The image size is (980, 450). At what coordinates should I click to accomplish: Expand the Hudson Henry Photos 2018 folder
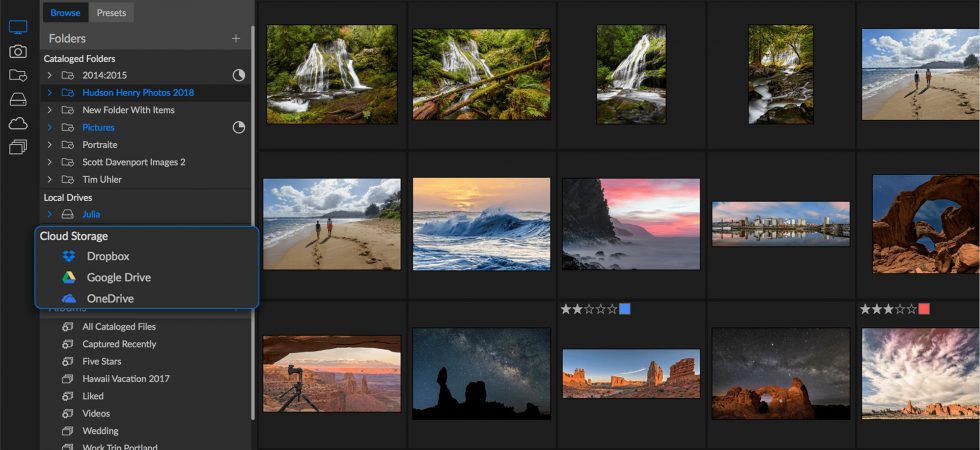[49, 92]
